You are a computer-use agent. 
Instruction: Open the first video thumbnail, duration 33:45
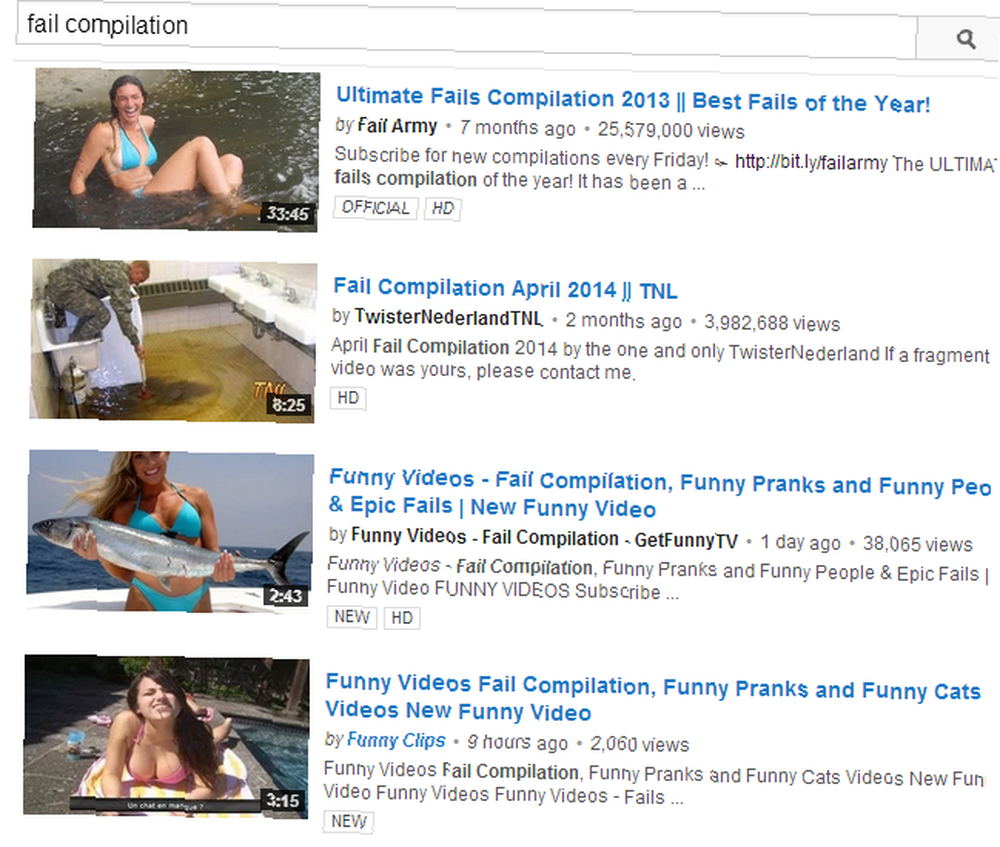[x=176, y=150]
